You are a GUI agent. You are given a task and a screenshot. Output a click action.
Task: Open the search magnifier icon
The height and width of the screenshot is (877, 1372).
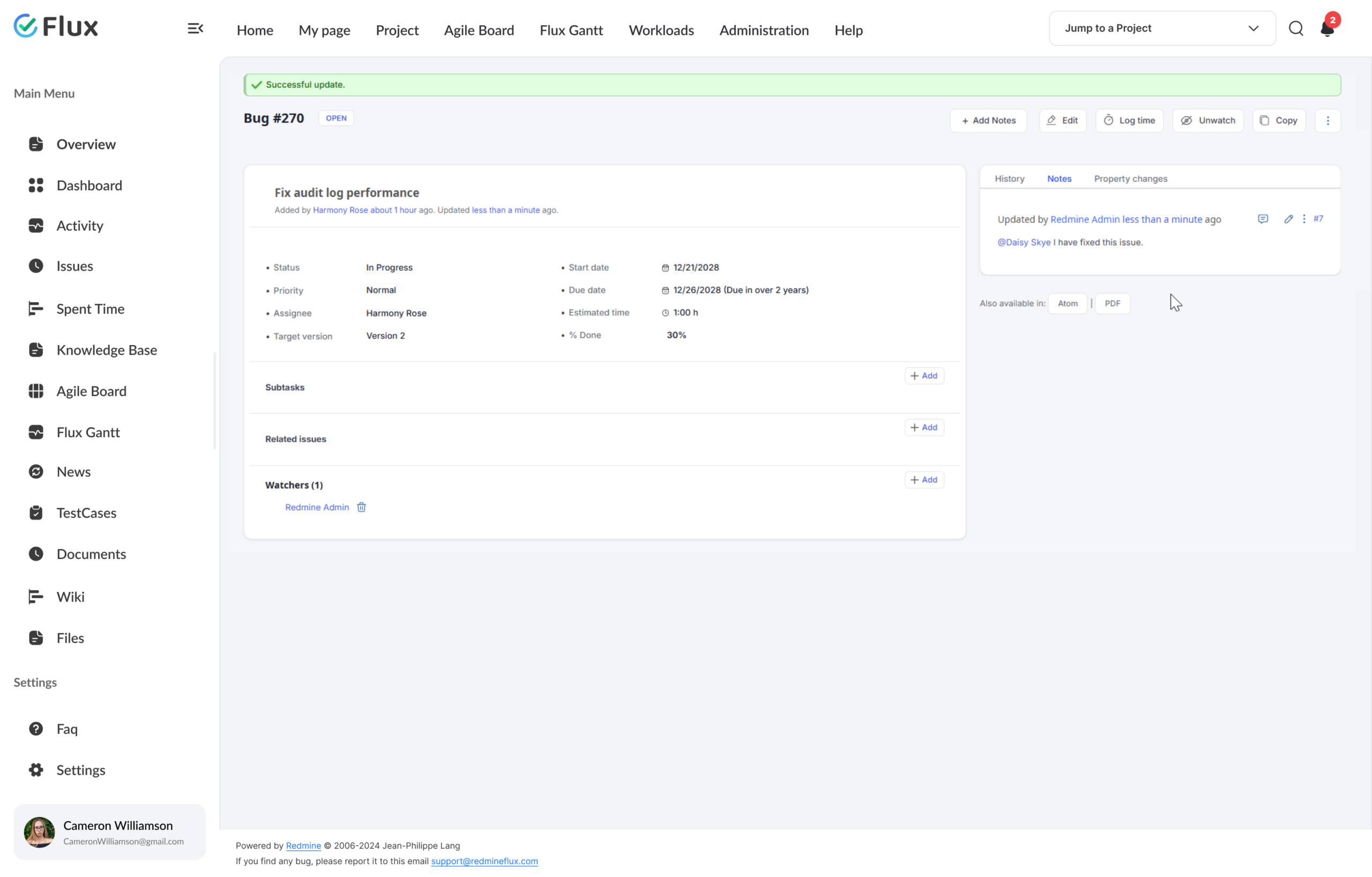(x=1296, y=28)
